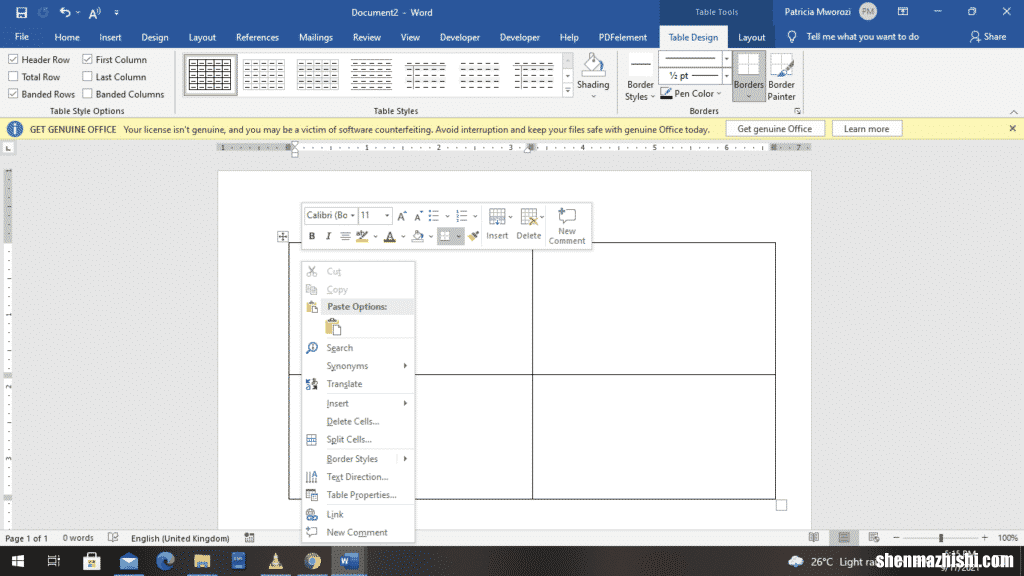Choose Table Properties from context menu
Viewport: 1024px width, 576px height.
[x=359, y=495]
